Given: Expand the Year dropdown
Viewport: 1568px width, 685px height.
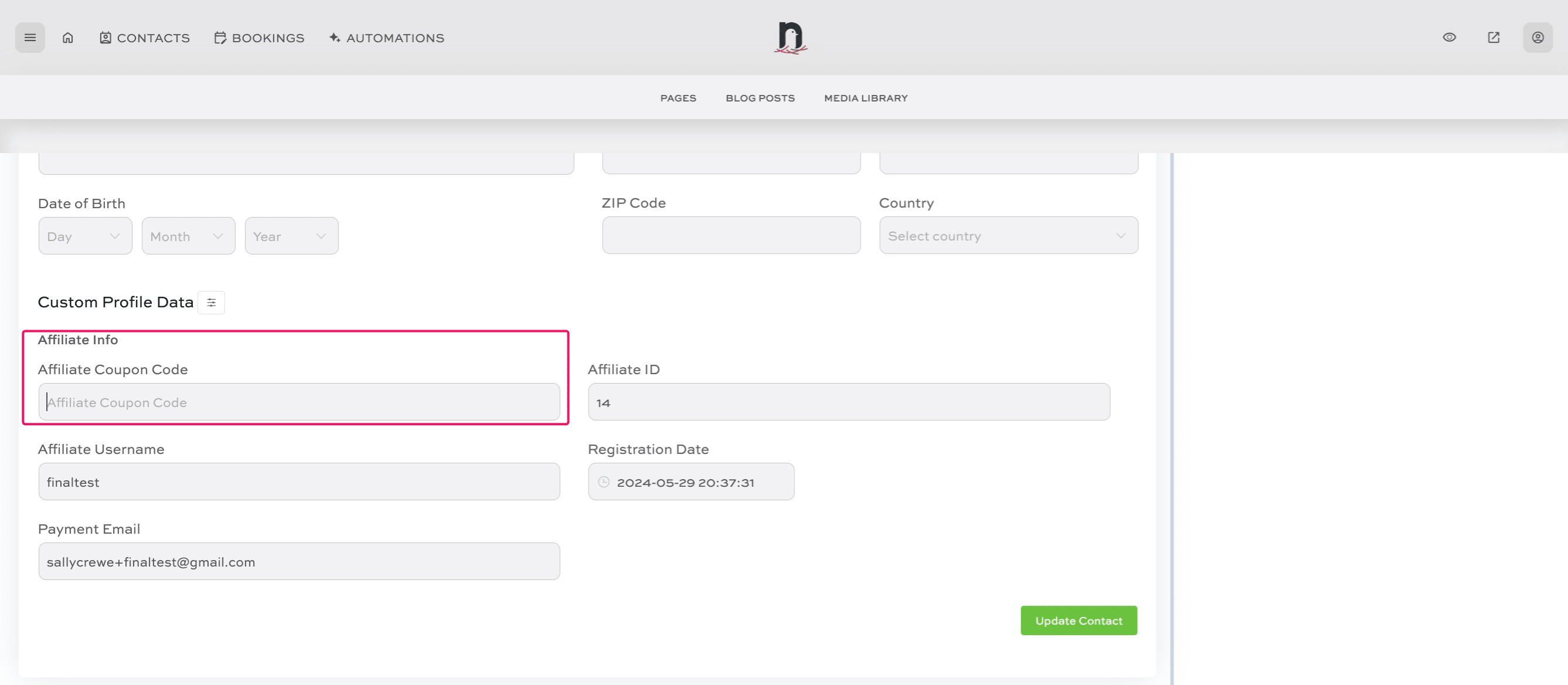Looking at the screenshot, I should (291, 236).
